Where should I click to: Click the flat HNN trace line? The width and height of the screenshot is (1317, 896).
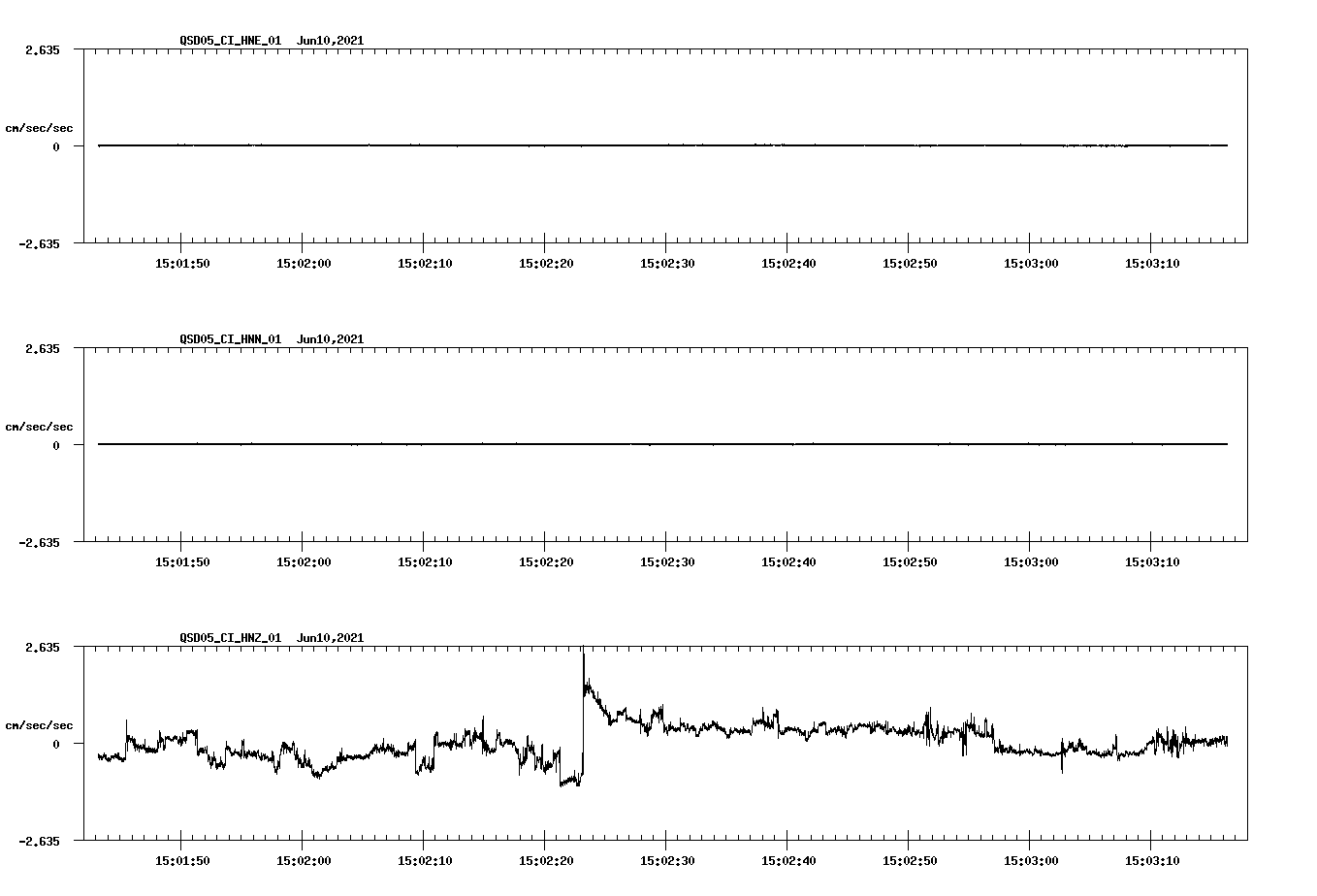pyautogui.click(x=662, y=444)
